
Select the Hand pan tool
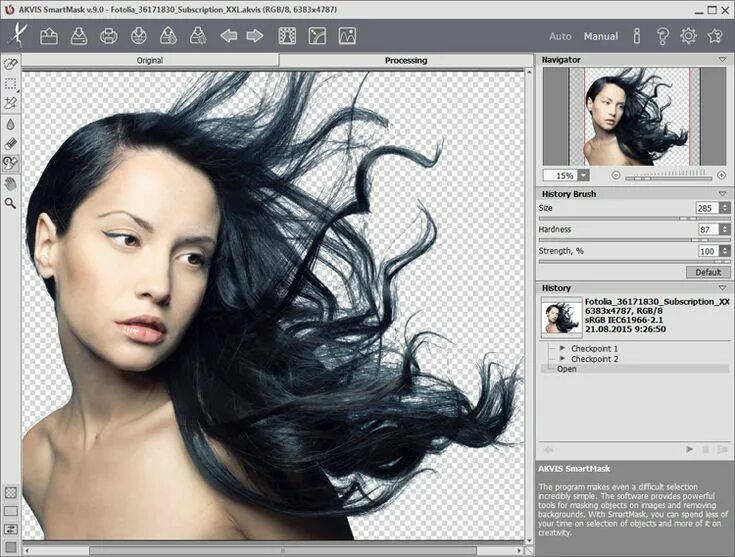[x=10, y=184]
